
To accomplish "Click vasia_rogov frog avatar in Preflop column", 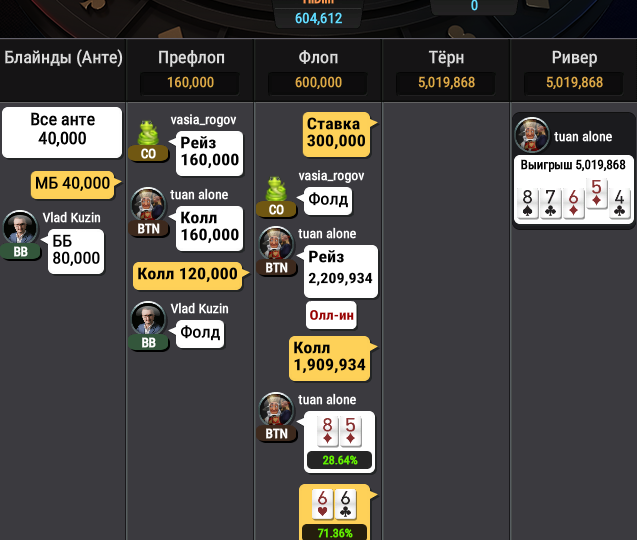I will tap(147, 132).
